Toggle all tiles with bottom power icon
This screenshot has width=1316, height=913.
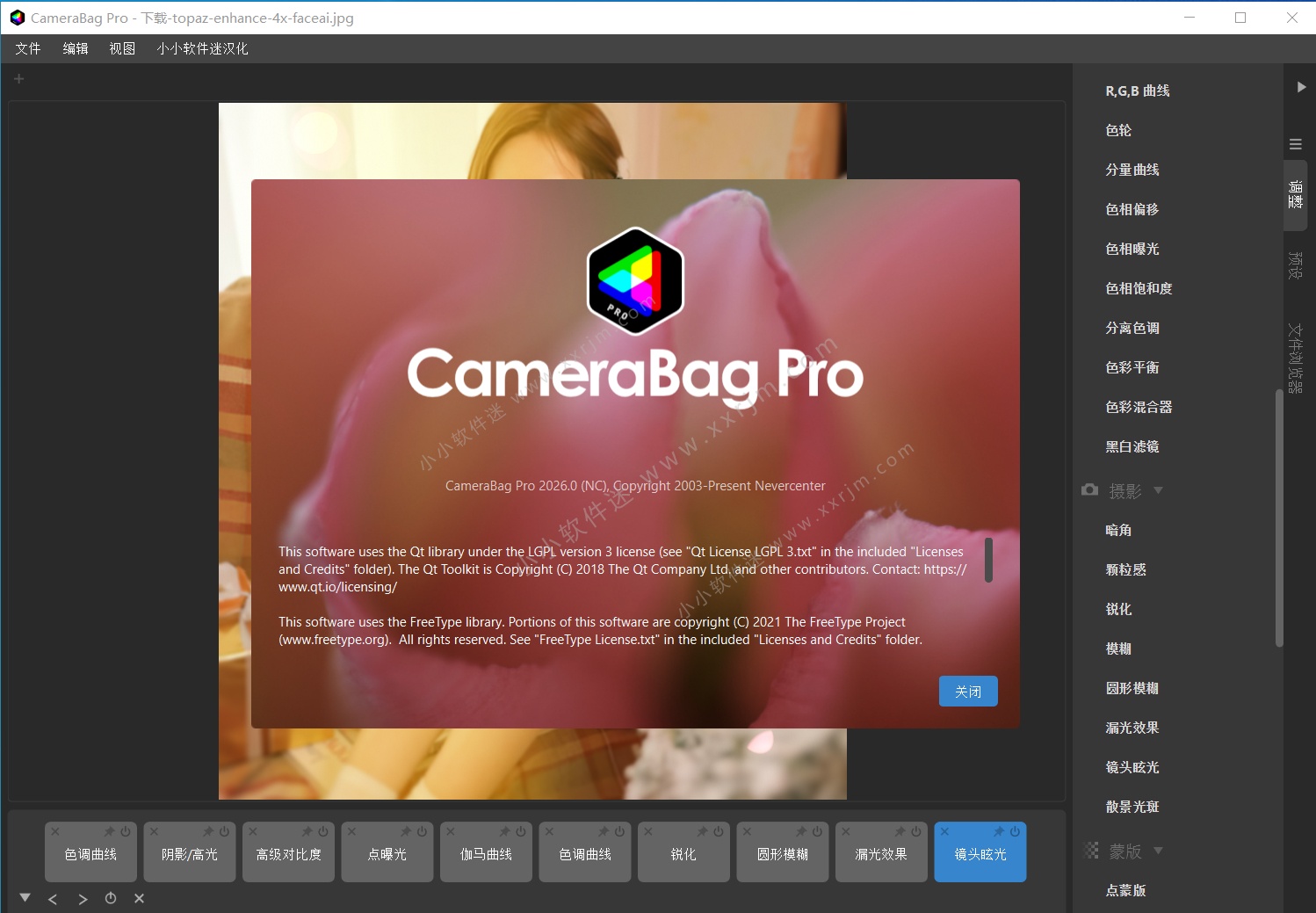pos(111,898)
